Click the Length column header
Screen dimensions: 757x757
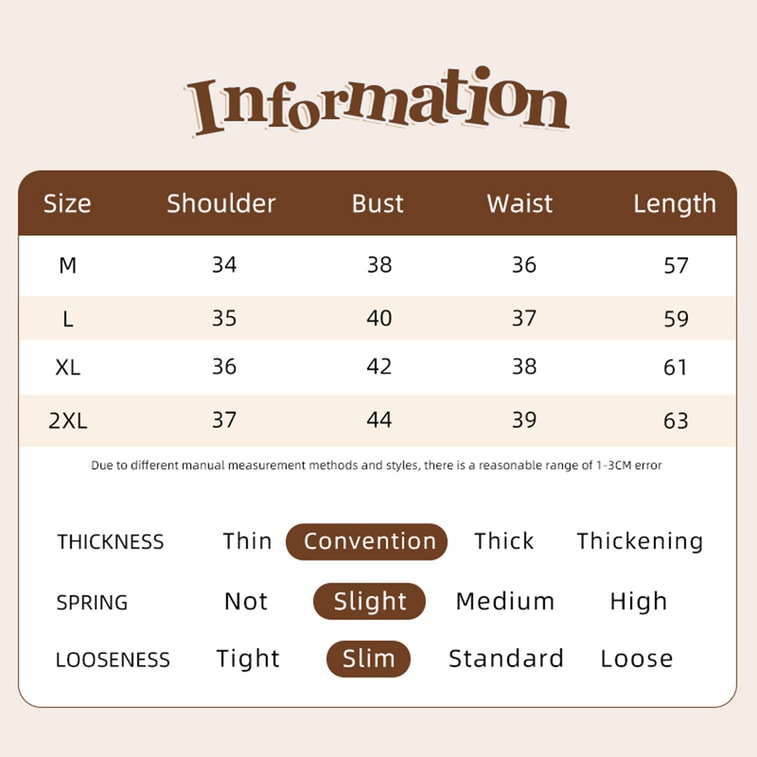click(674, 204)
